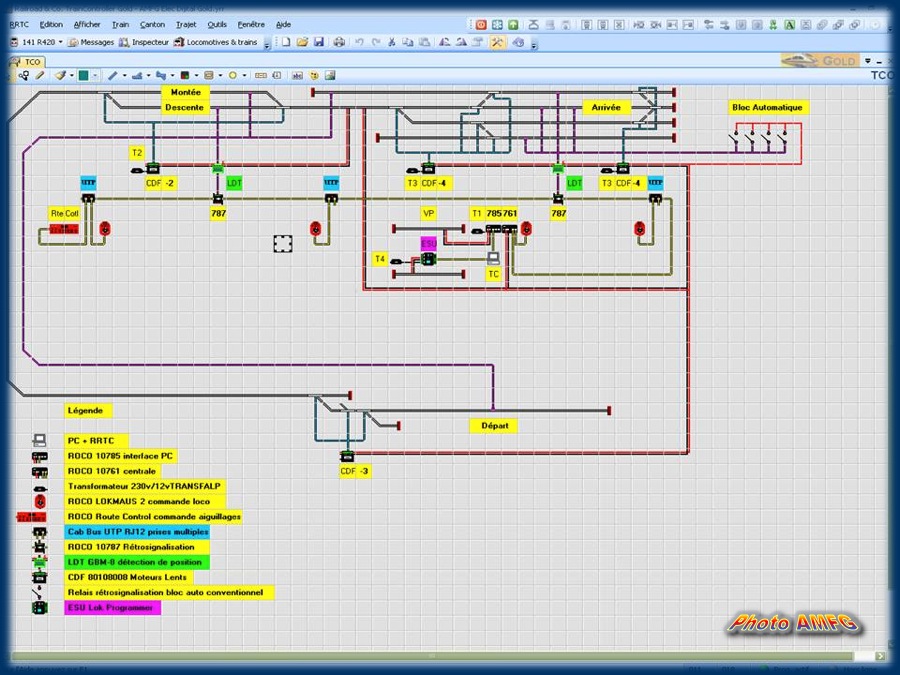900x675 pixels.
Task: Select the text label tool icon
Action: pos(297,75)
